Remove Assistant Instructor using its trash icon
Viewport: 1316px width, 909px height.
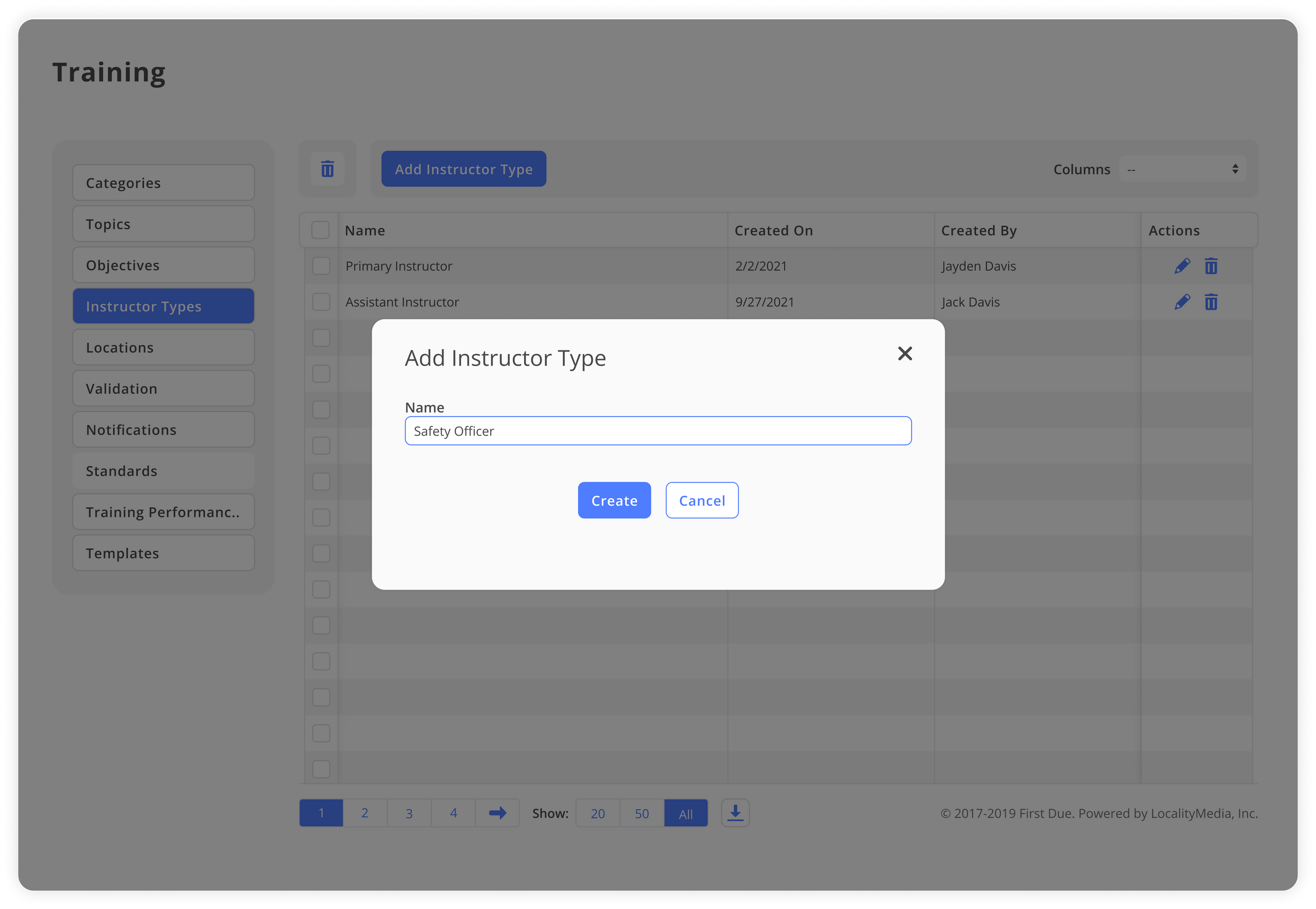point(1211,302)
